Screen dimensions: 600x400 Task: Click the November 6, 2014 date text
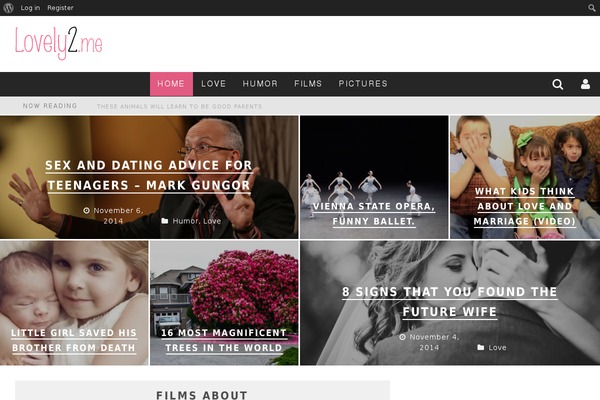(118, 216)
